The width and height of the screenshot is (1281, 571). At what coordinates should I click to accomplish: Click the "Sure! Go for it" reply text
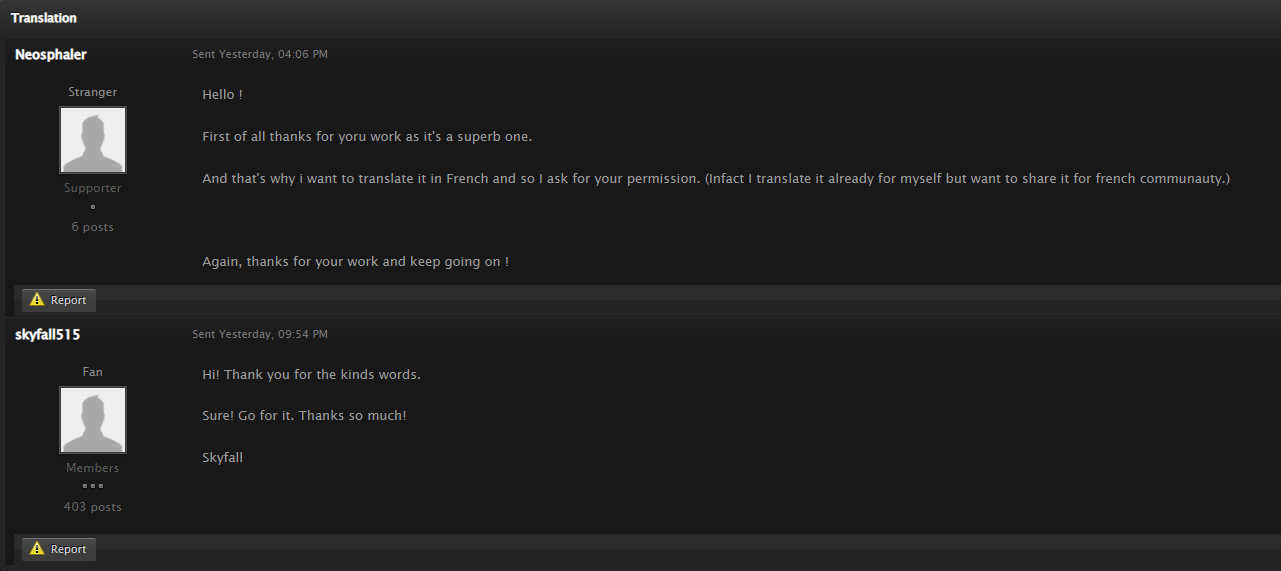pyautogui.click(x=304, y=415)
